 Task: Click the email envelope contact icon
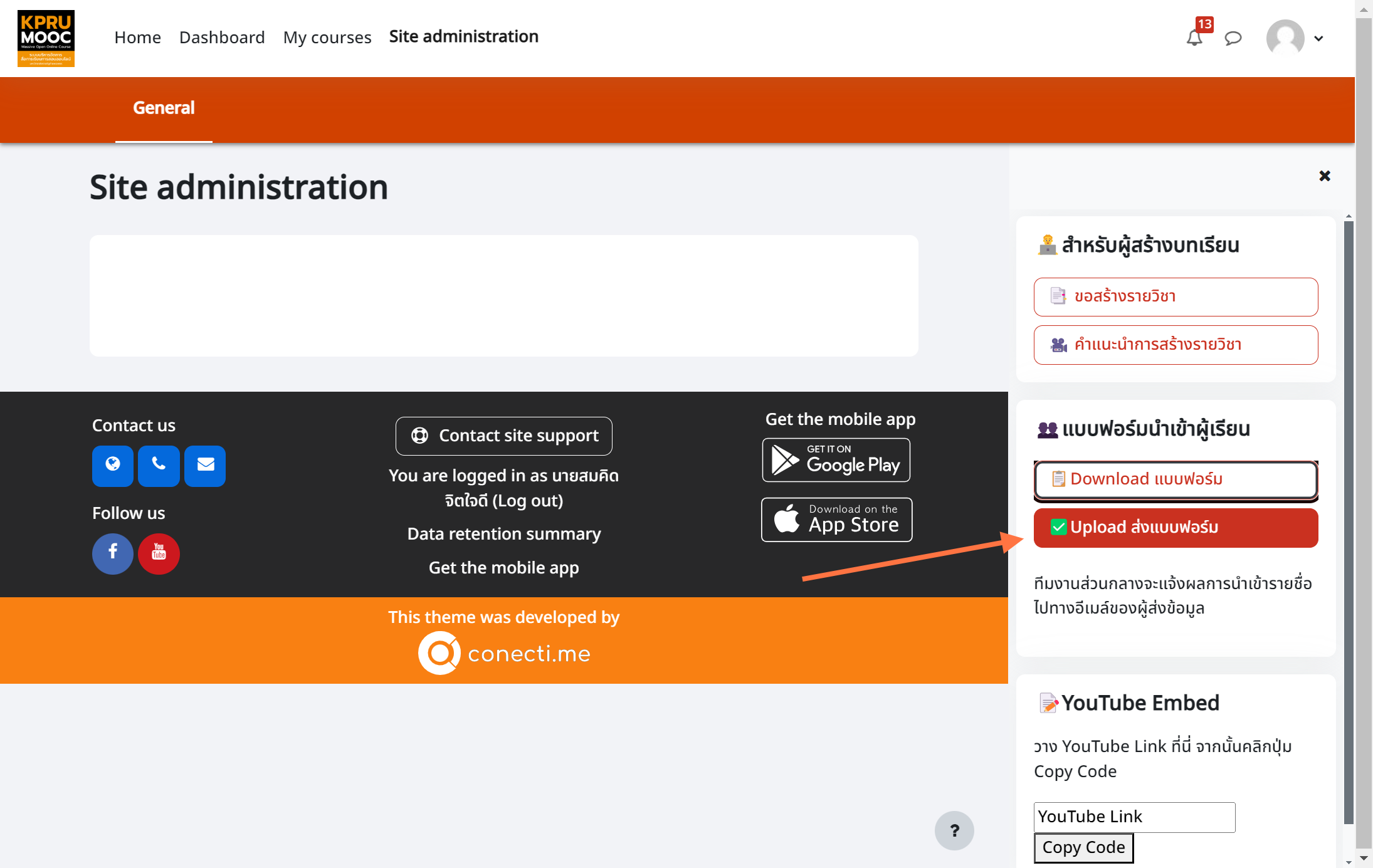tap(205, 466)
